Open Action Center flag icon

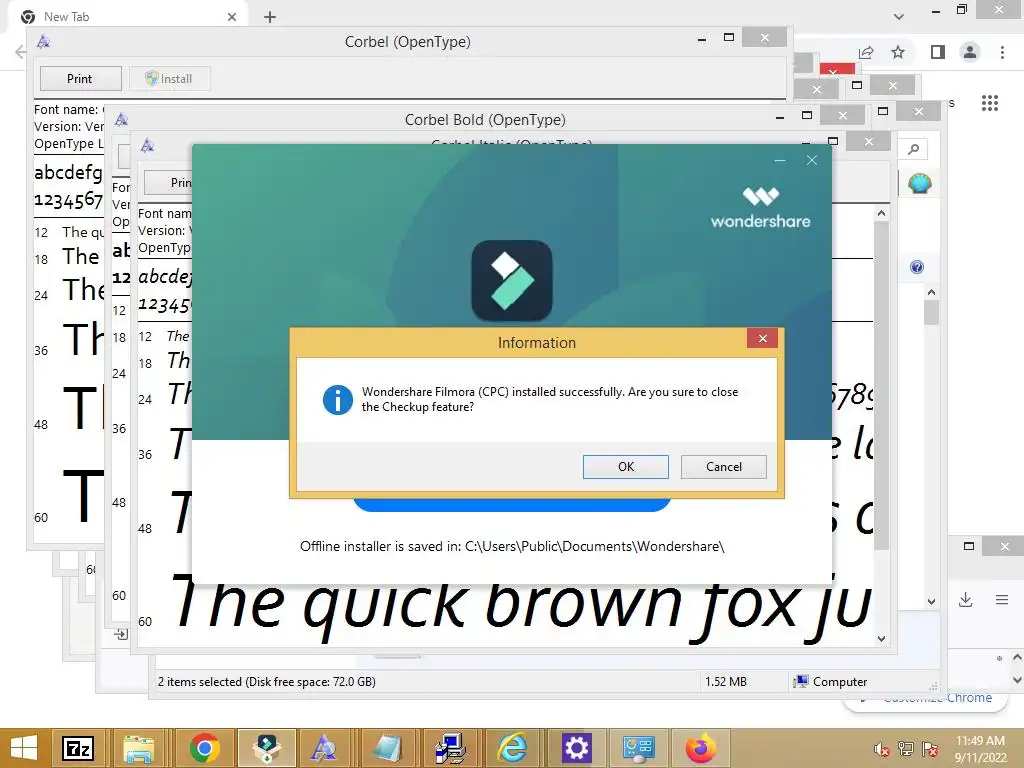tap(930, 749)
